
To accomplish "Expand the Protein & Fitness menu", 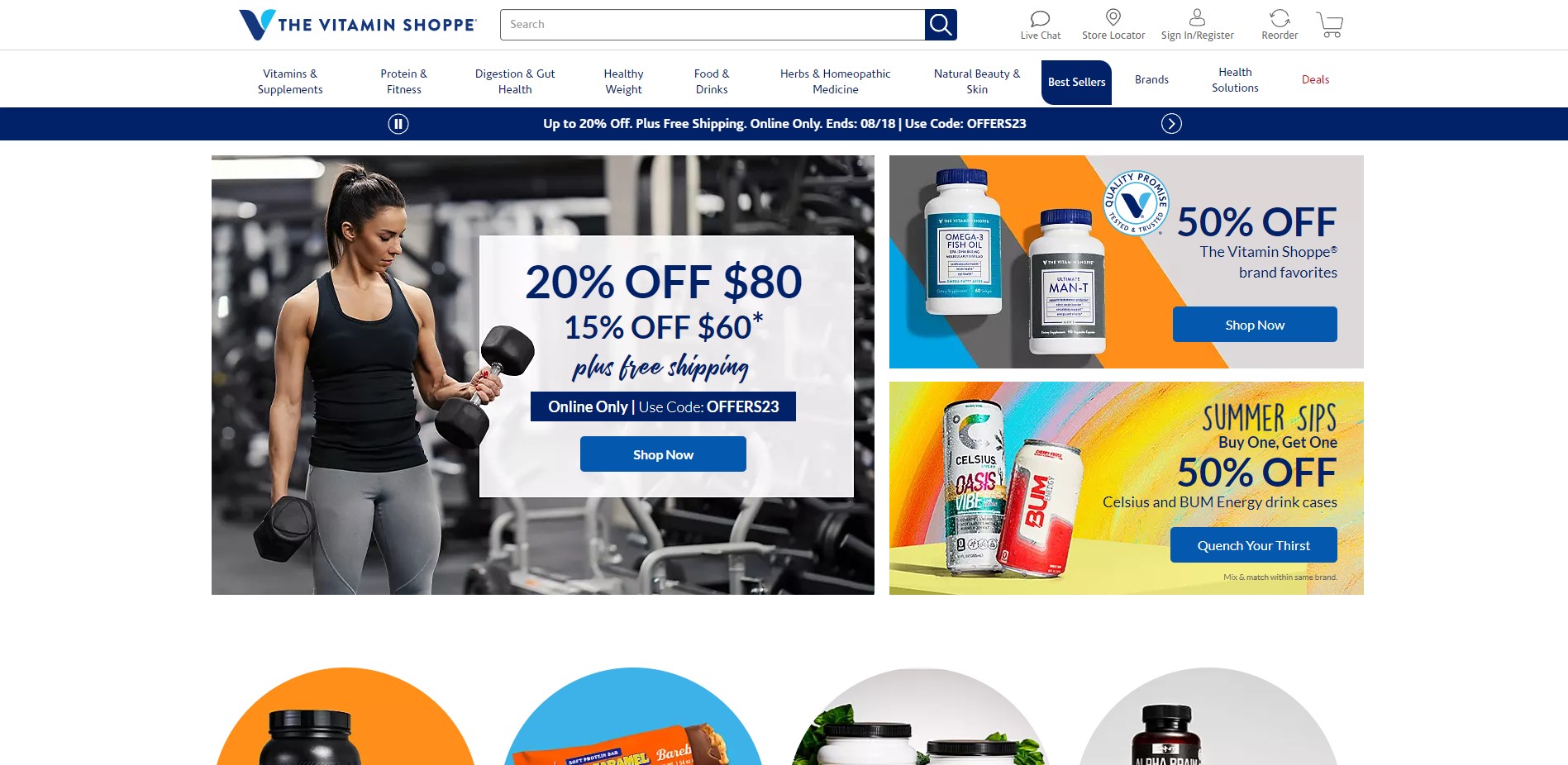I will click(x=404, y=82).
